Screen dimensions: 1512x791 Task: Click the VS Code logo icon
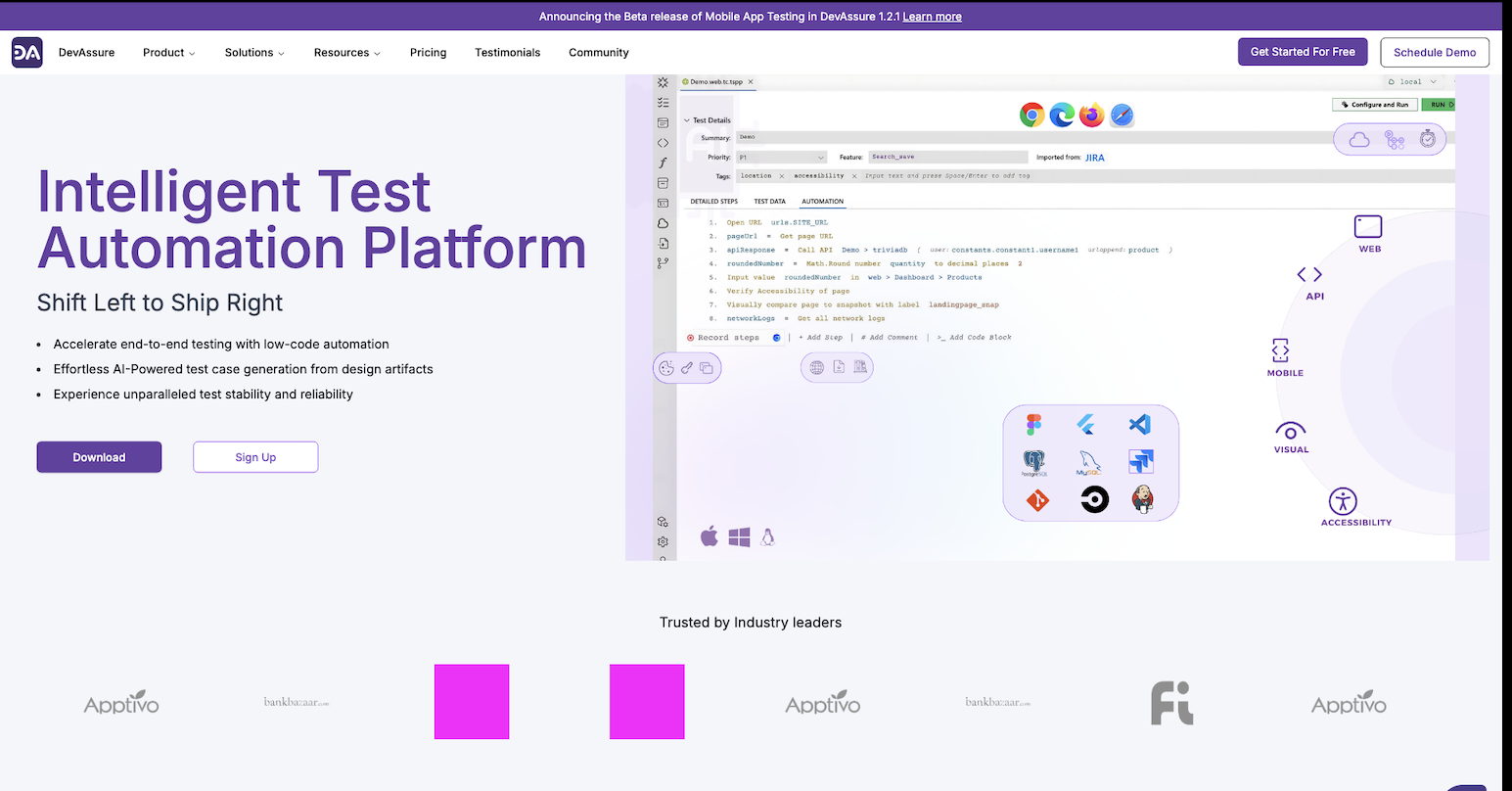[x=1139, y=425]
